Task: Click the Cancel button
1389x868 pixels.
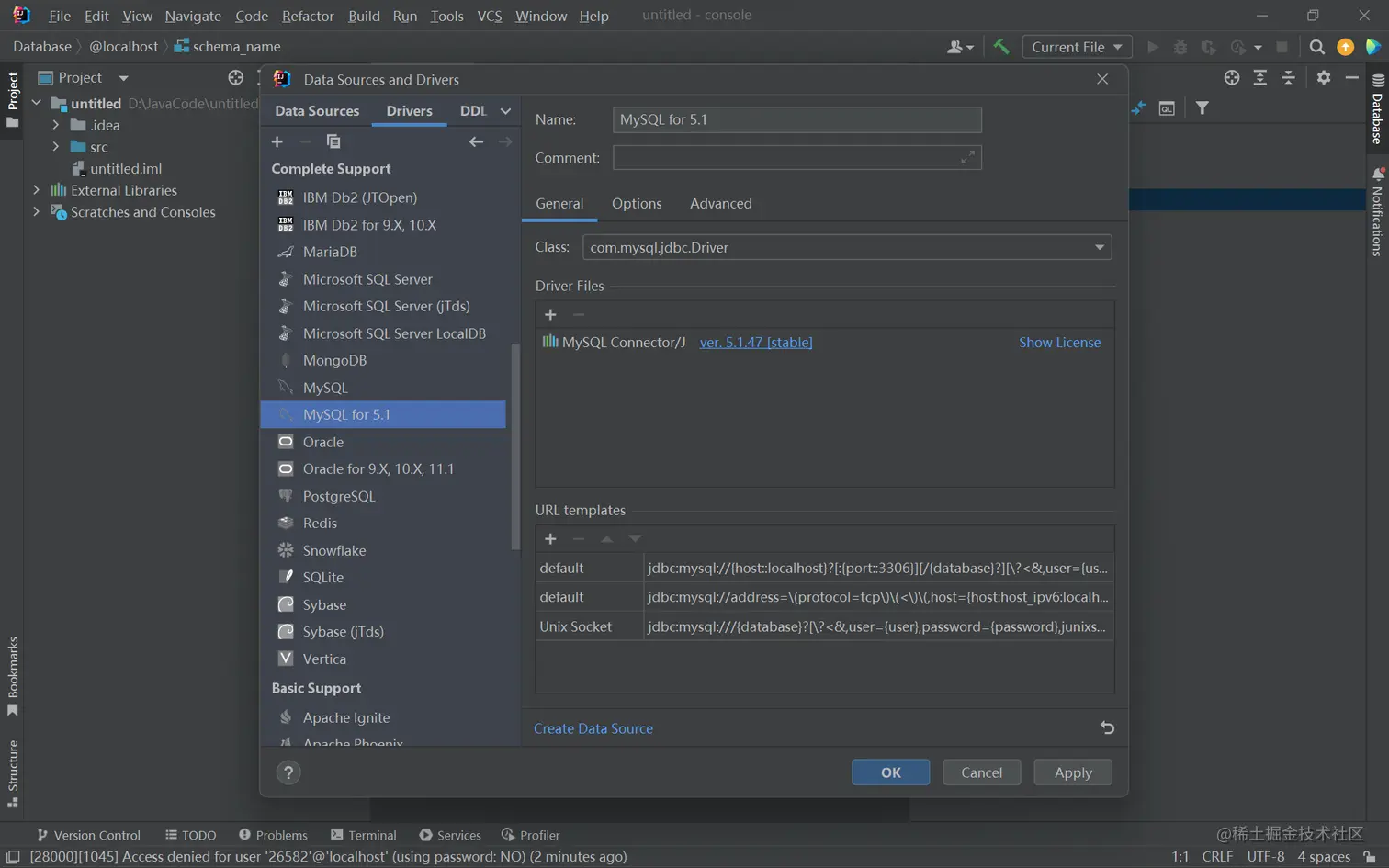Action: pos(981,772)
